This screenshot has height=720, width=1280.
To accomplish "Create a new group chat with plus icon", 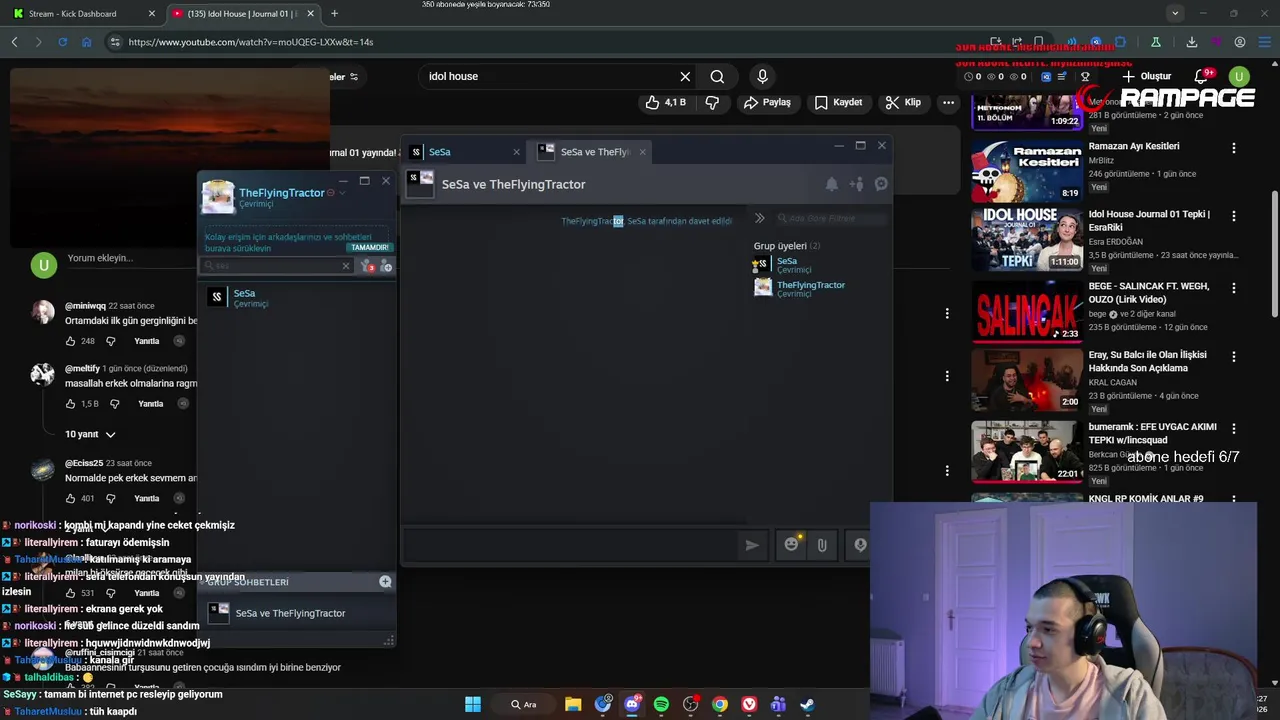I will click(x=385, y=581).
